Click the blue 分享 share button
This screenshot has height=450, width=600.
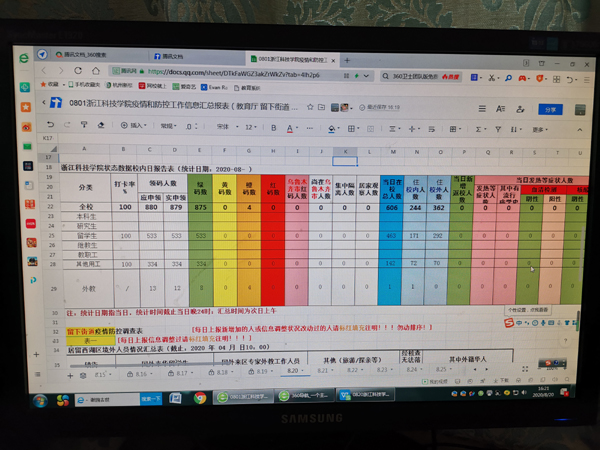548,110
